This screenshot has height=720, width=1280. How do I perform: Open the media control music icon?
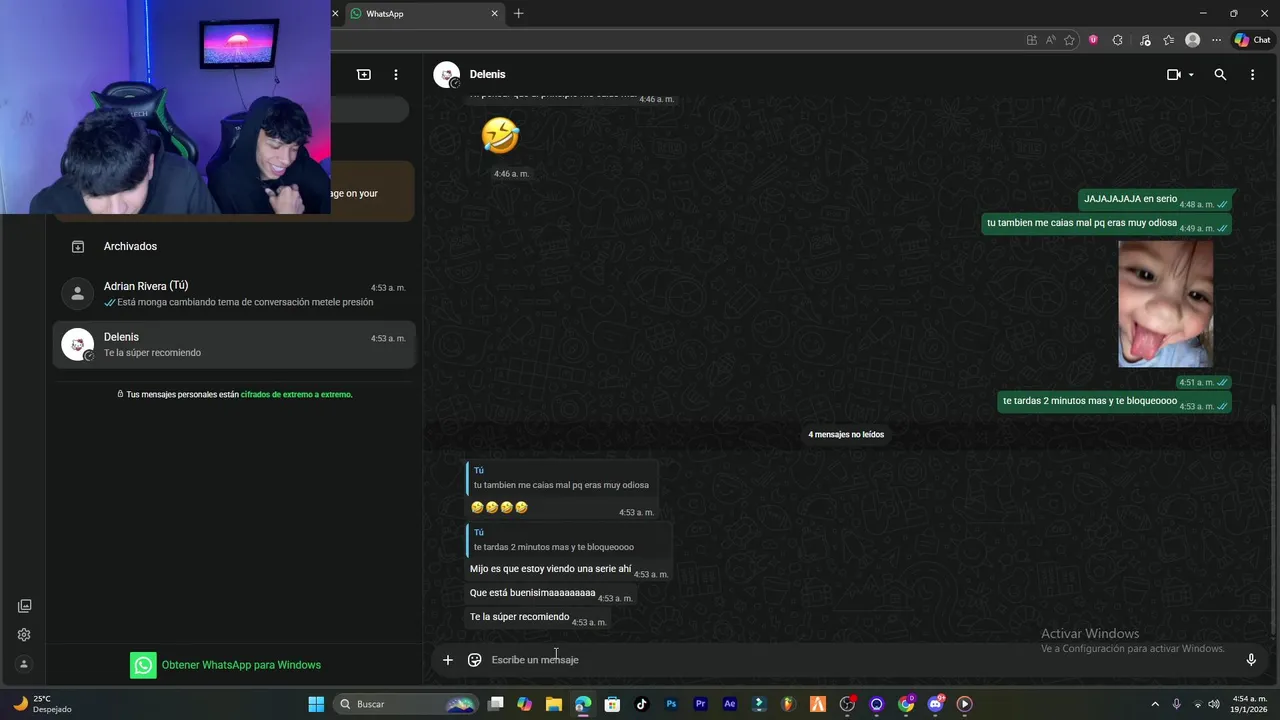pyautogui.click(x=1143, y=40)
